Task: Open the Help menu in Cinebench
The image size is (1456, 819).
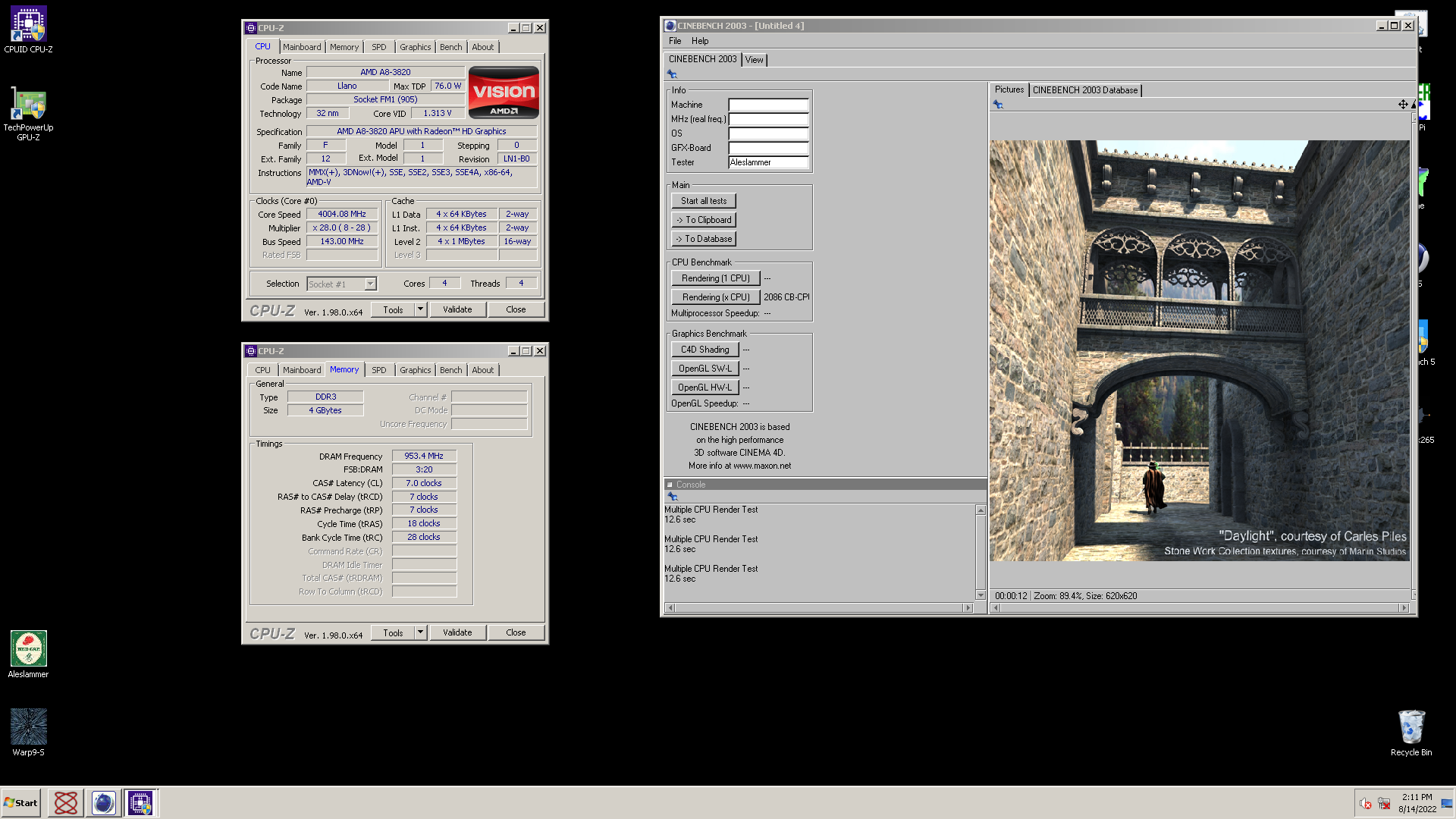Action: [x=700, y=41]
